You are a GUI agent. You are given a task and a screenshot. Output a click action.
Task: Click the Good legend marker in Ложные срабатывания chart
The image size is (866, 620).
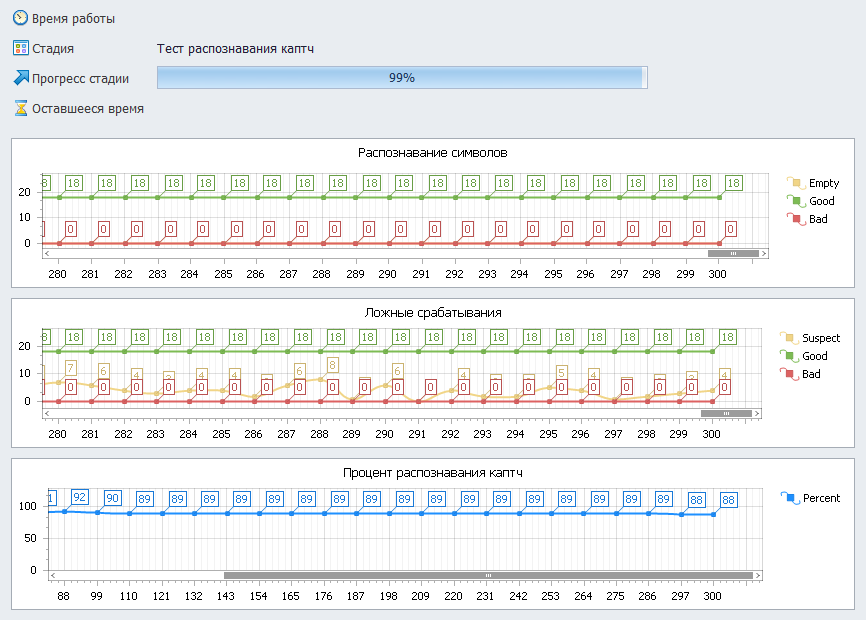789,356
